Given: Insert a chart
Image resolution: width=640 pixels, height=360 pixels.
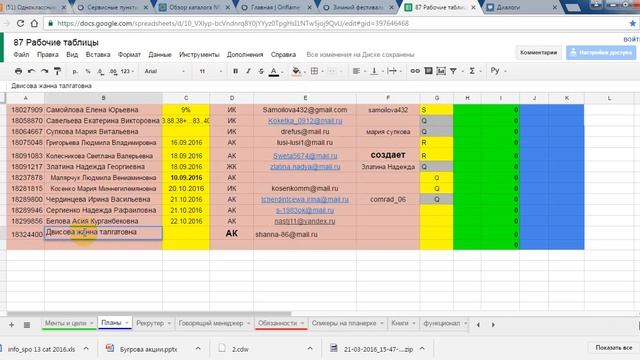Looking at the screenshot, I should tap(441, 71).
